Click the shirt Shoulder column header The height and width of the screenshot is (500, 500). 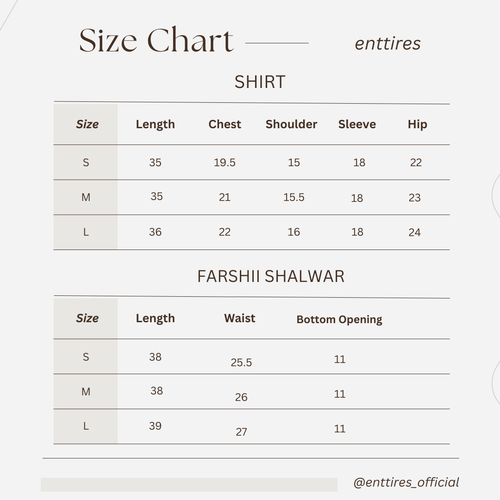click(291, 124)
